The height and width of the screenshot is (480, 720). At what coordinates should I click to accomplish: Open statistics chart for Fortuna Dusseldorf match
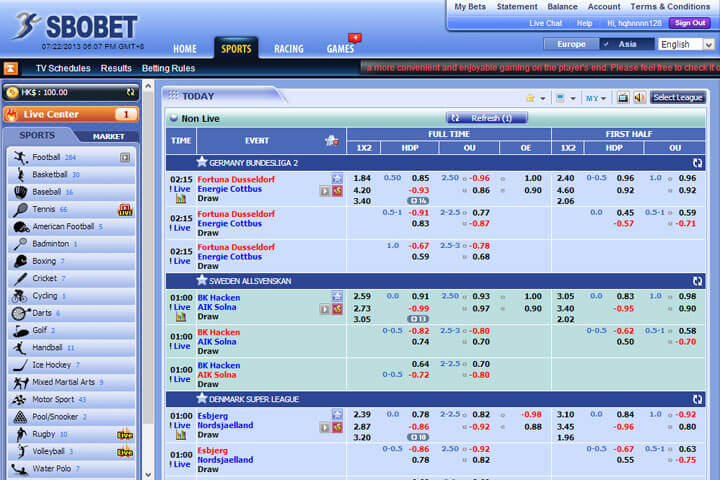click(181, 198)
